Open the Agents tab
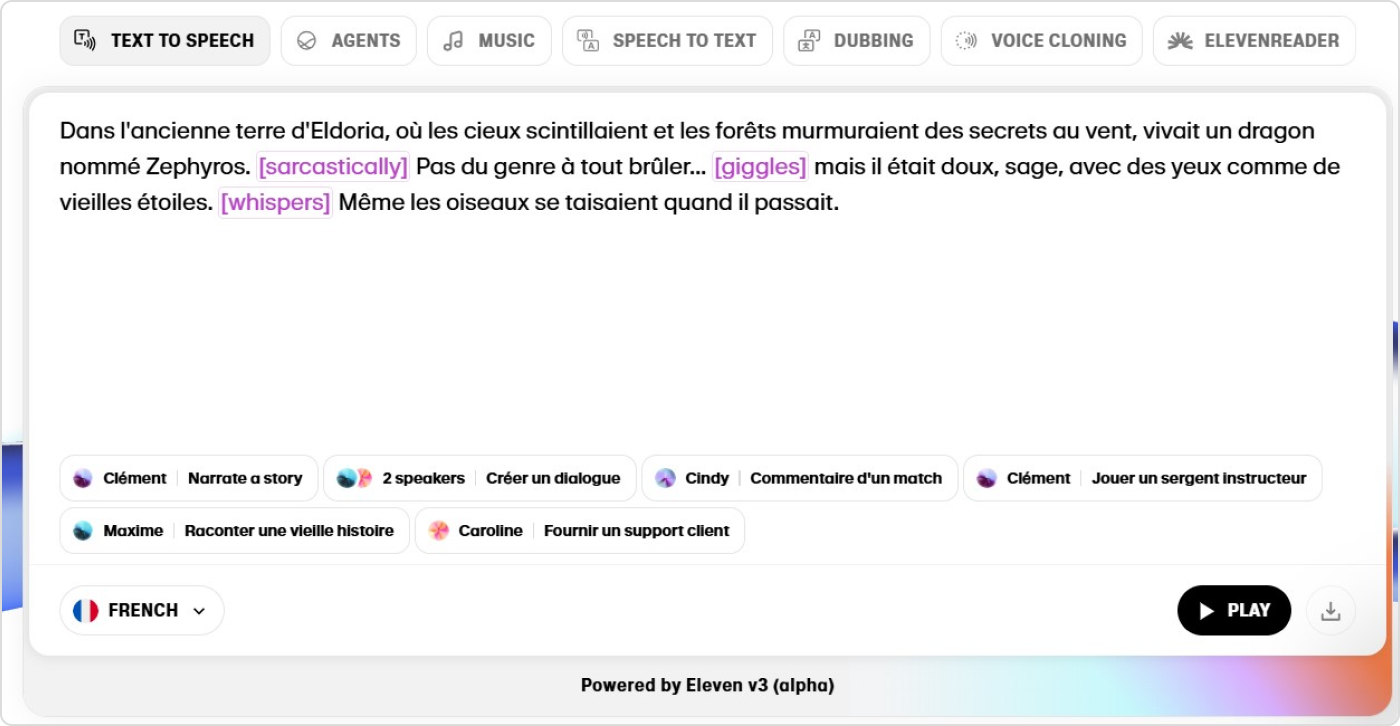The height and width of the screenshot is (726, 1400). click(x=348, y=41)
